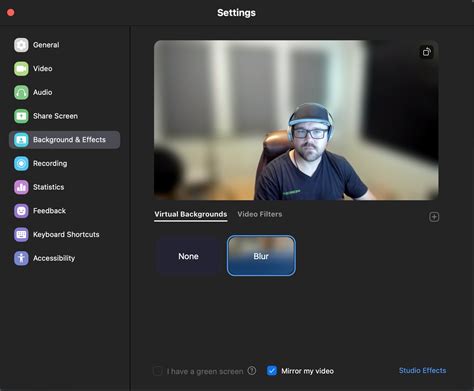Screen dimensions: 474x391
Task: Click the Share Screen icon
Action: click(21, 116)
